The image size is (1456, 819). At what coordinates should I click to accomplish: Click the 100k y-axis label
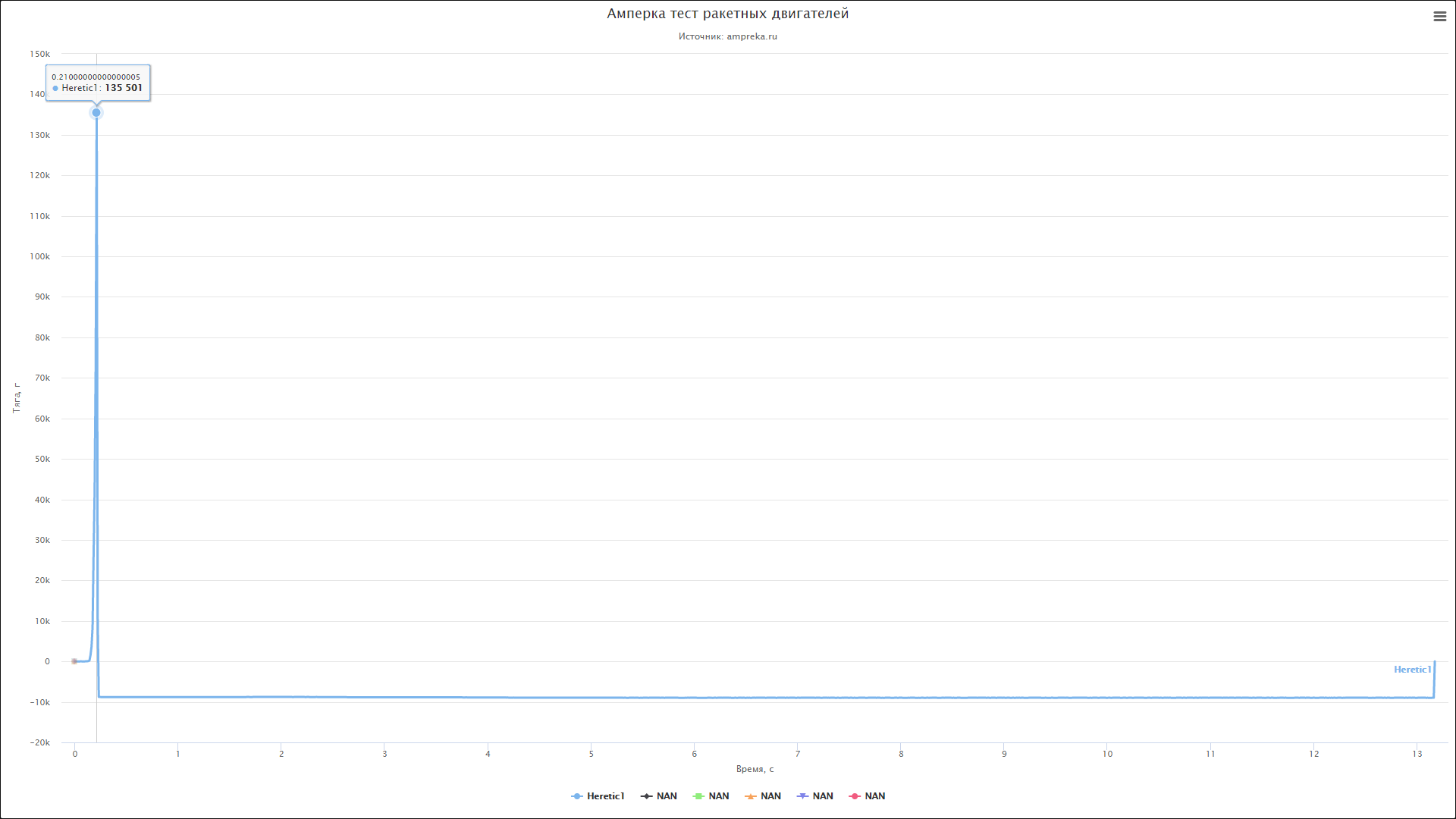pyautogui.click(x=40, y=256)
